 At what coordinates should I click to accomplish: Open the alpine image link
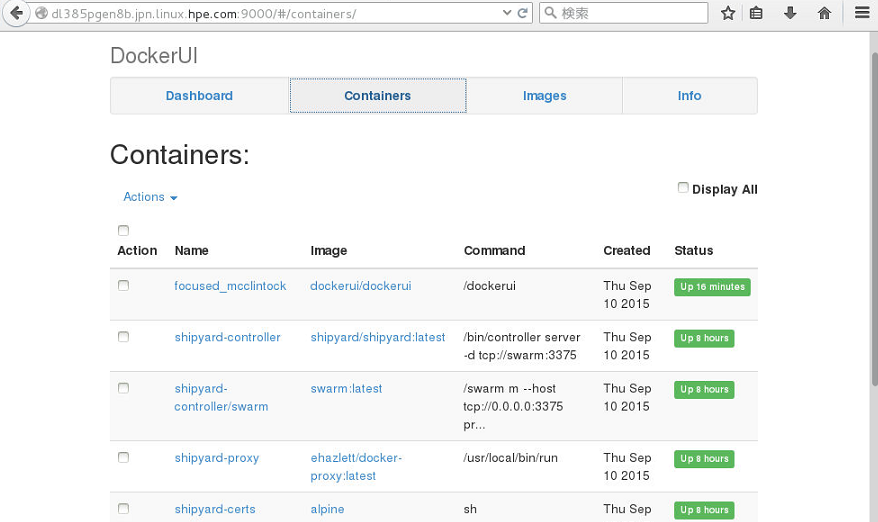click(x=328, y=509)
